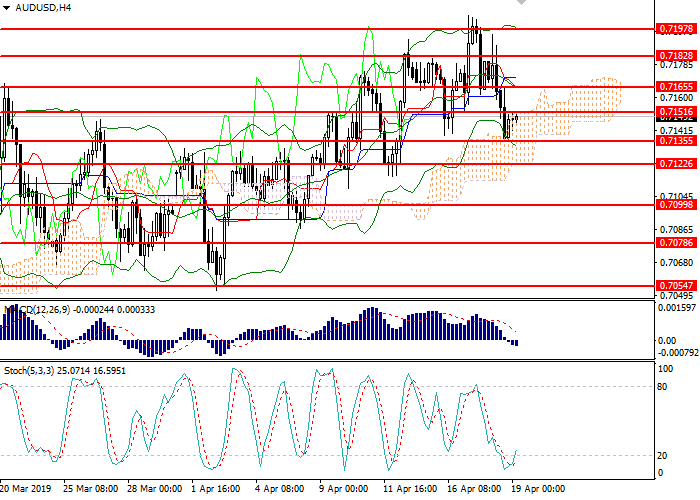700x500 pixels.
Task: Click the 16 Apr 08:00 time marker
Action: coord(473,491)
